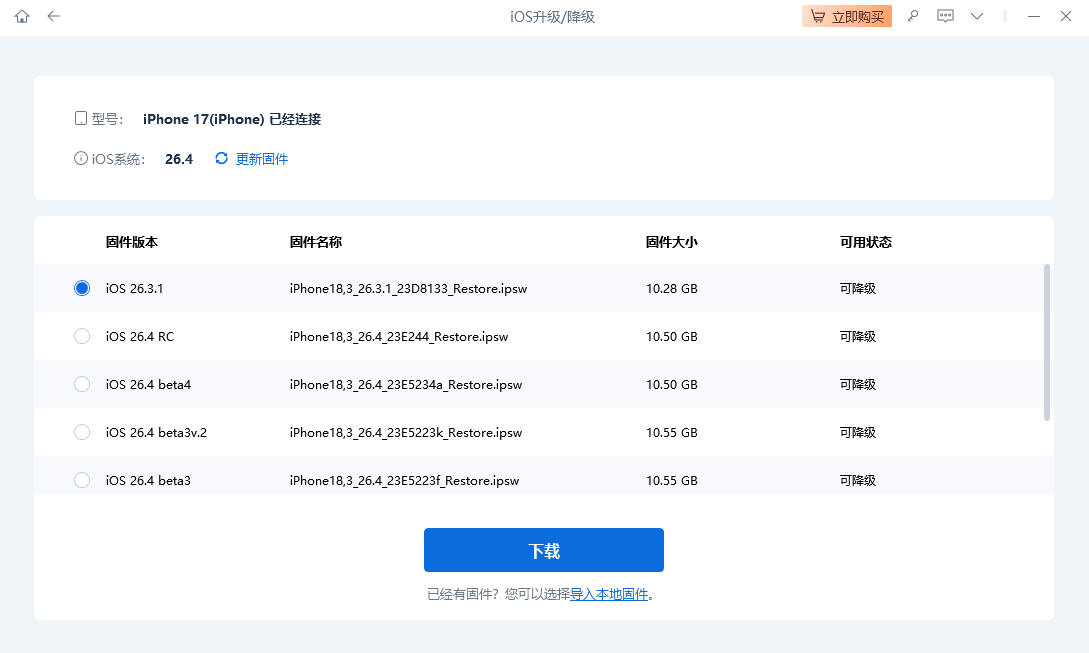Select the iOS 26.4 beta4 firmware option
1089x653 pixels.
[x=81, y=384]
